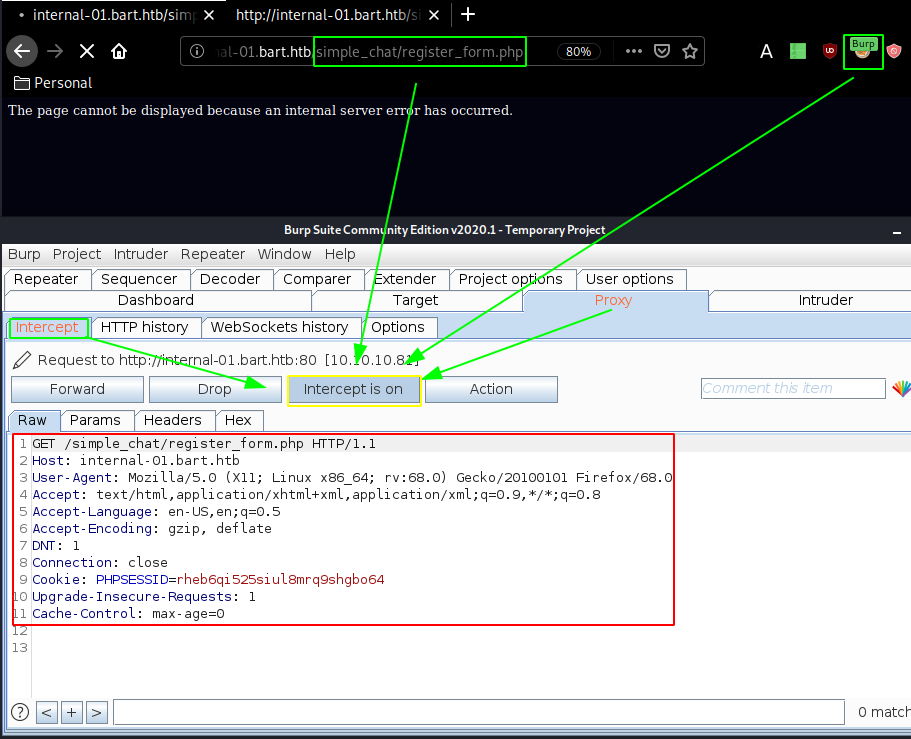Open a new browser tab with plus
Screen dimensions: 911x739
(x=468, y=15)
